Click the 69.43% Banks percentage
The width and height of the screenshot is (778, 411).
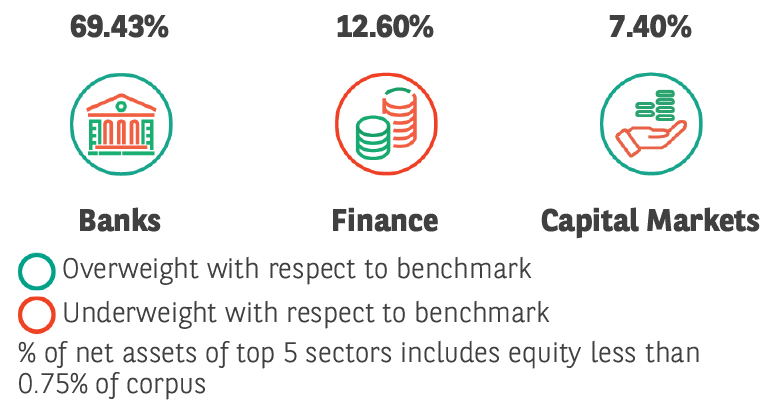click(120, 27)
